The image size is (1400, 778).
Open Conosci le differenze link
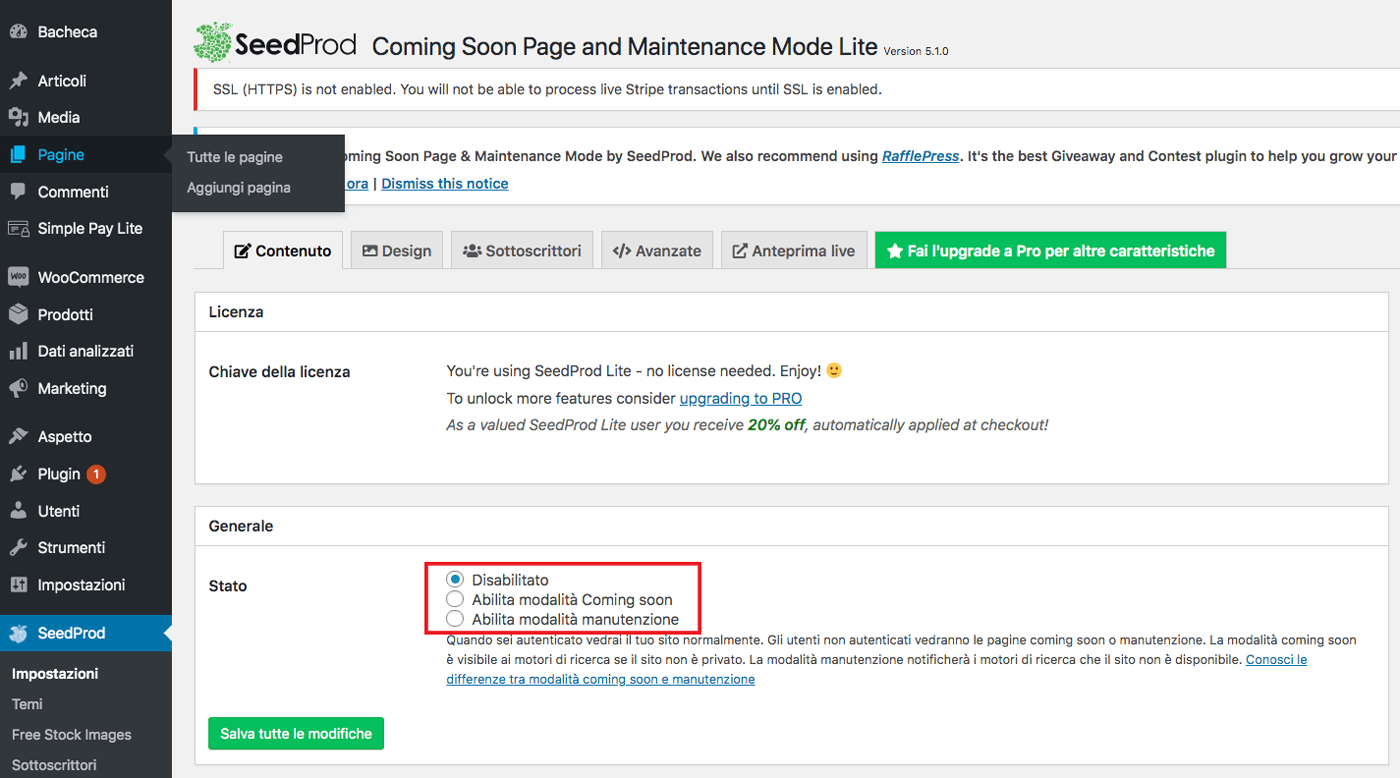[x=876, y=670]
